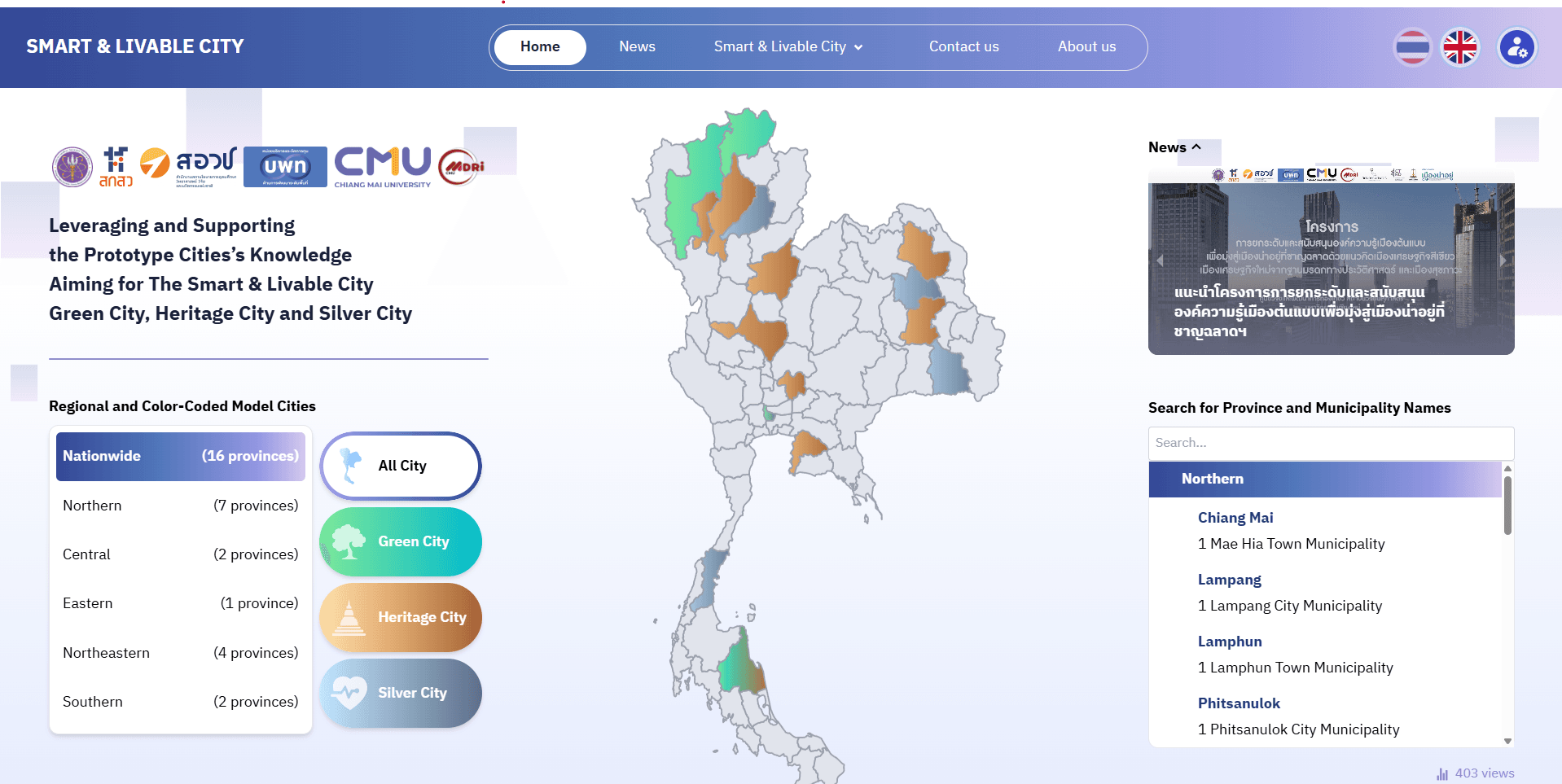
Task: Open the About us page
Action: coord(1087,47)
